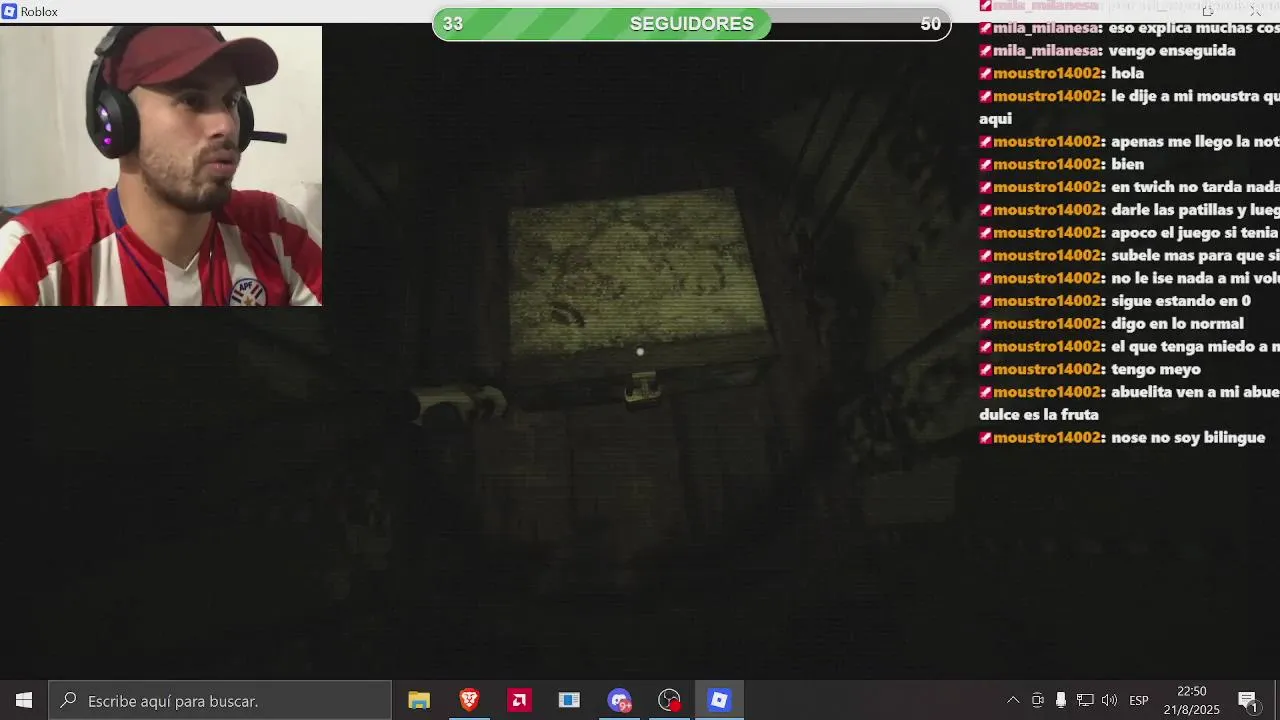Open network settings from the tray
The height and width of the screenshot is (720, 1280).
point(1085,700)
